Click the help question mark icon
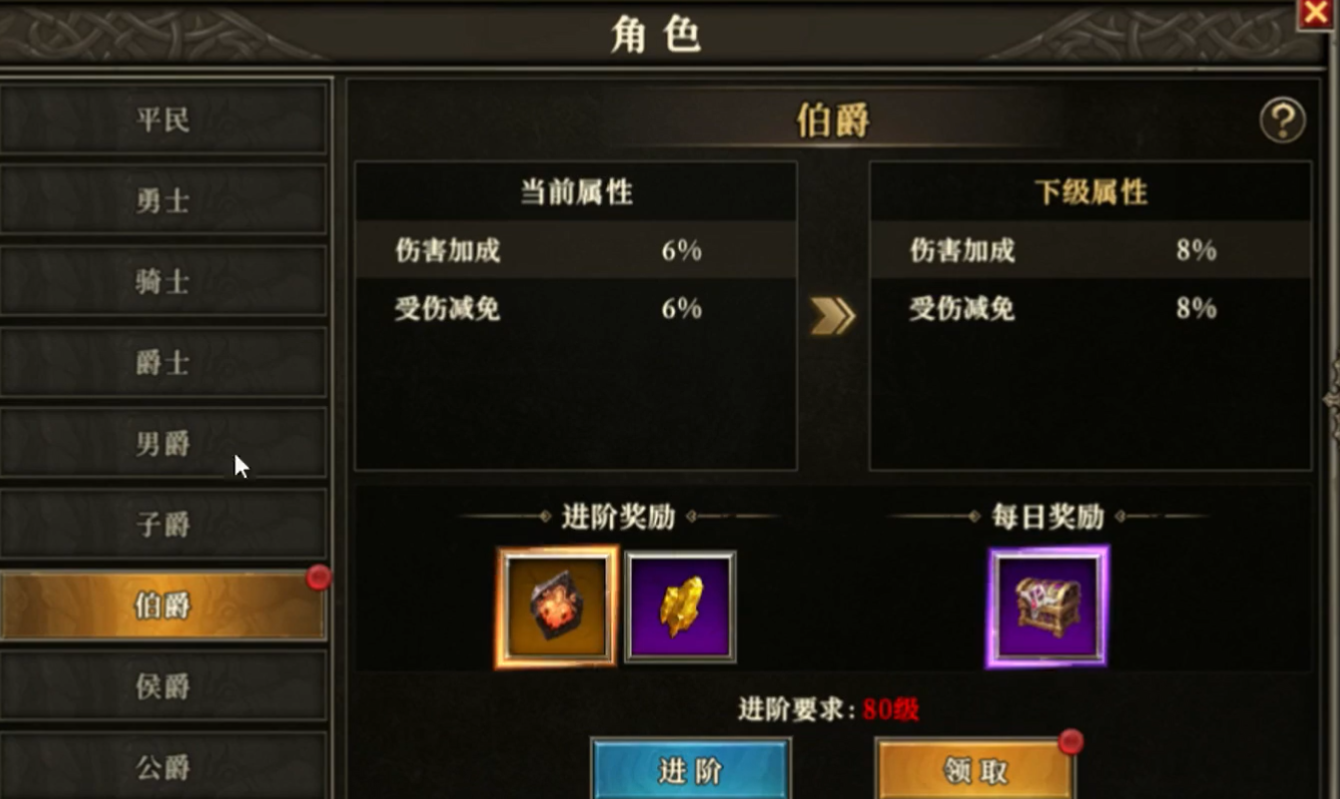The height and width of the screenshot is (799, 1340). coord(1282,122)
